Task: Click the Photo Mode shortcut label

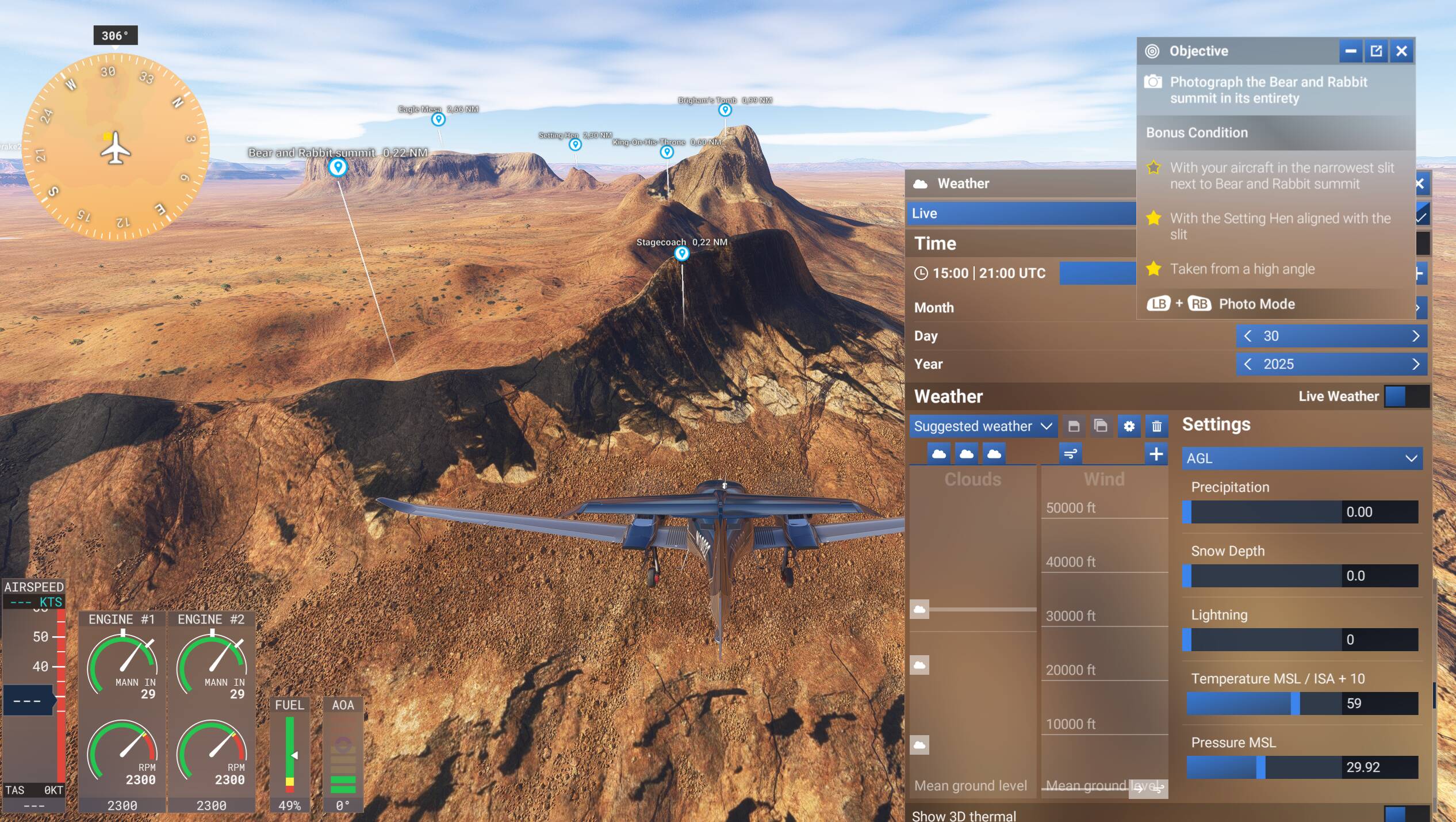Action: tap(1256, 304)
